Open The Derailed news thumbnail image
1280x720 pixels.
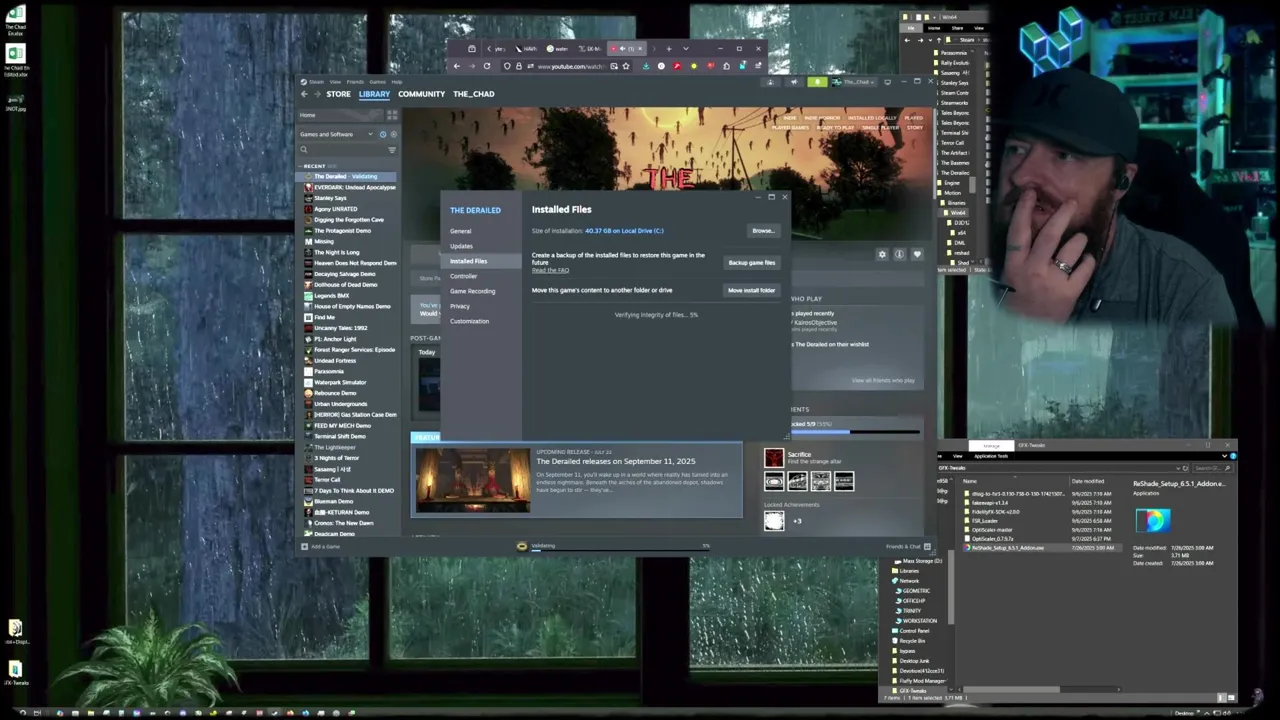pyautogui.click(x=473, y=481)
